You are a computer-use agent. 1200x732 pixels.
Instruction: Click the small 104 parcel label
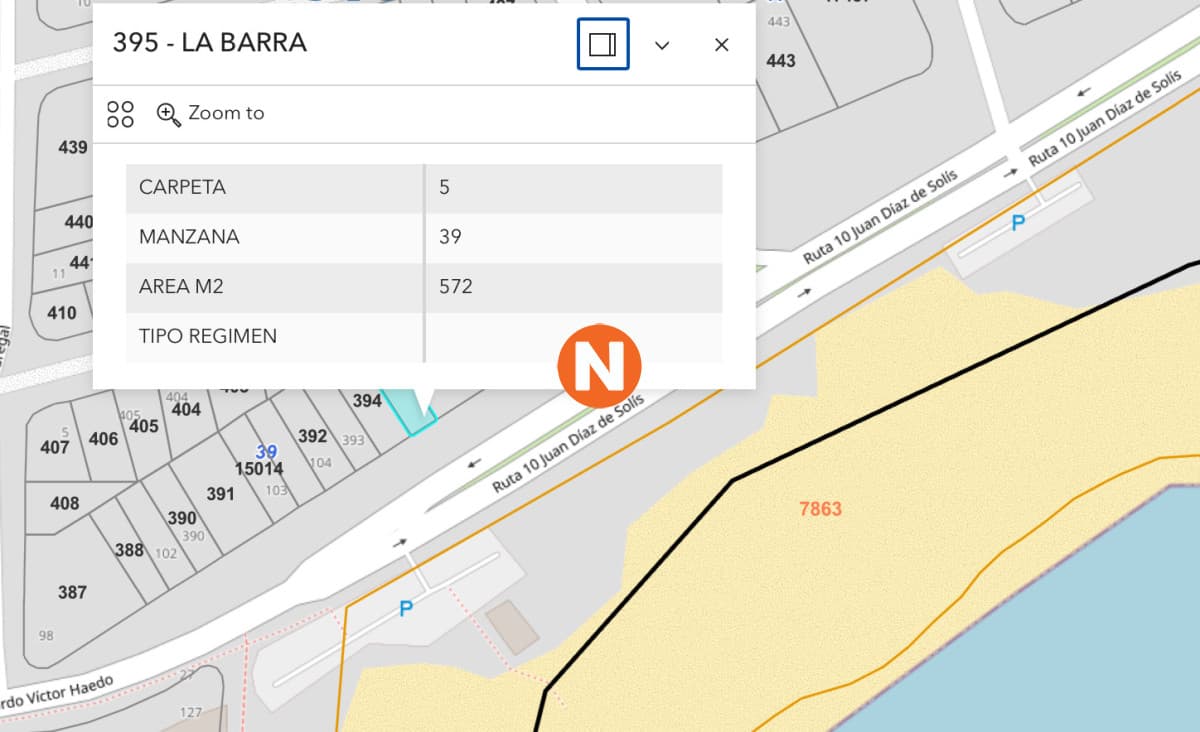[321, 463]
